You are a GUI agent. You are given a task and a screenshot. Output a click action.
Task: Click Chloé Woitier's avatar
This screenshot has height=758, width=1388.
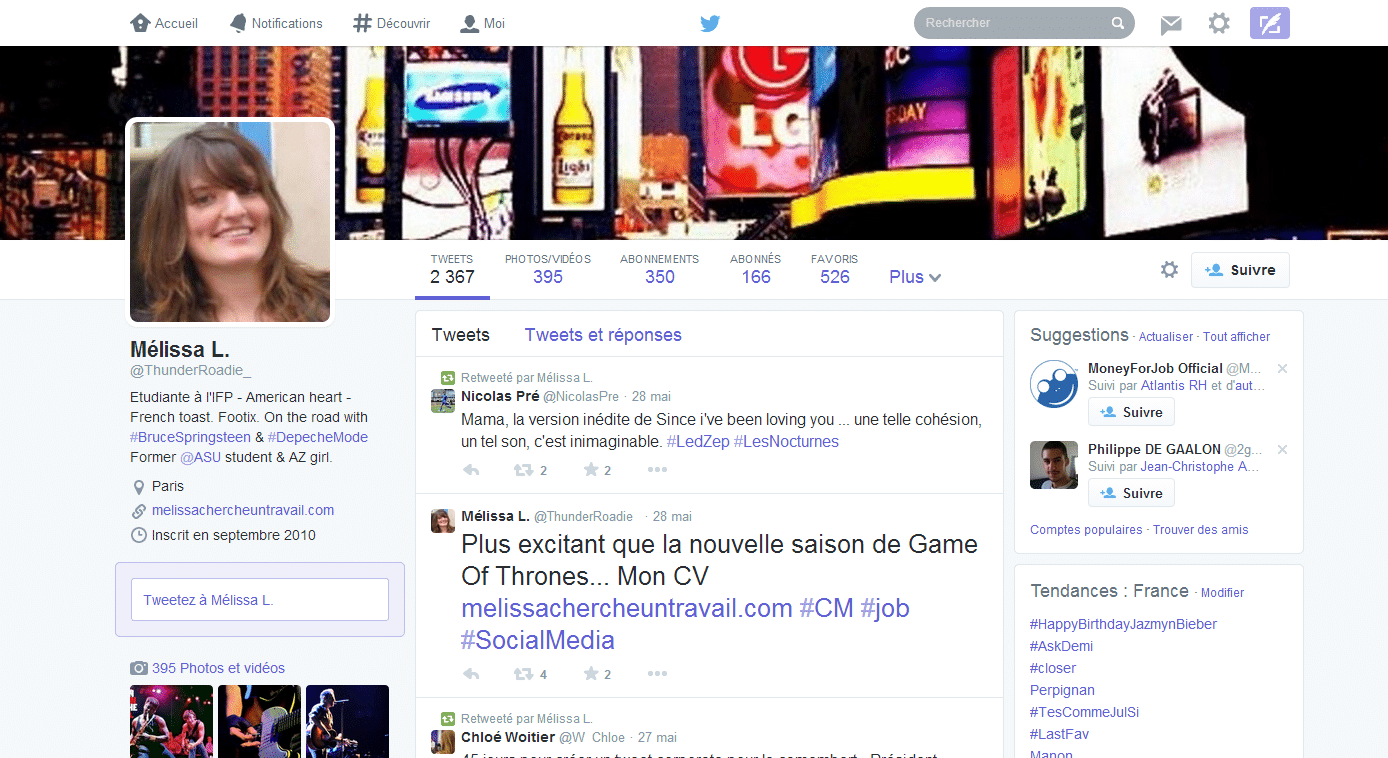pyautogui.click(x=443, y=741)
